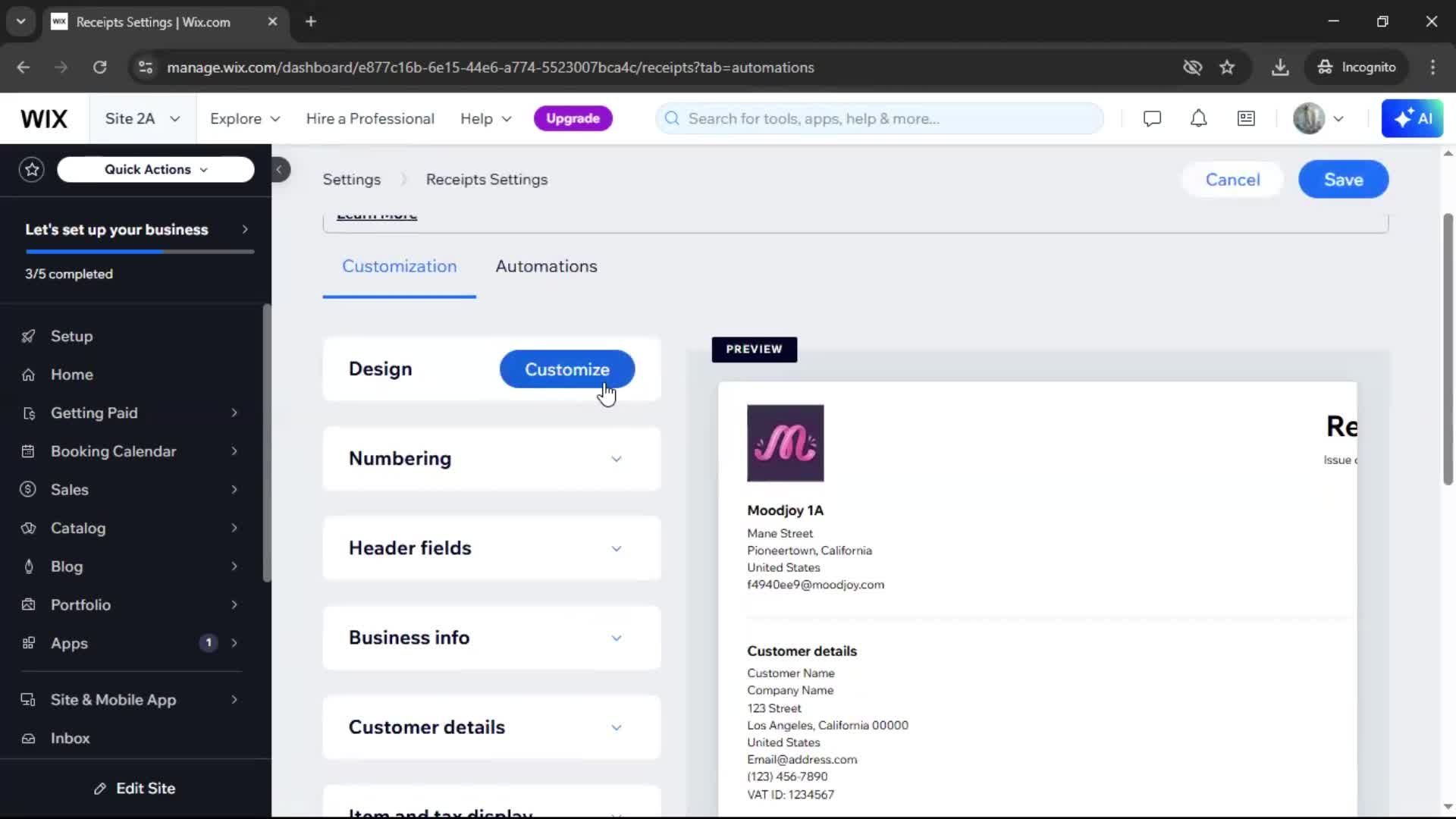Click Edit Site at sidebar bottom

click(135, 789)
